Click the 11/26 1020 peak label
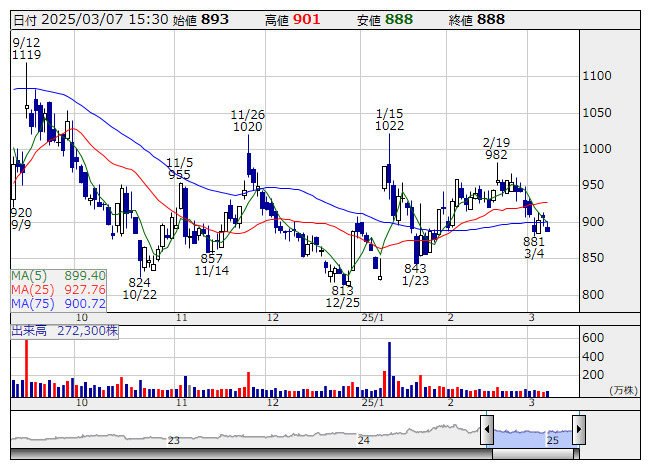 click(248, 121)
